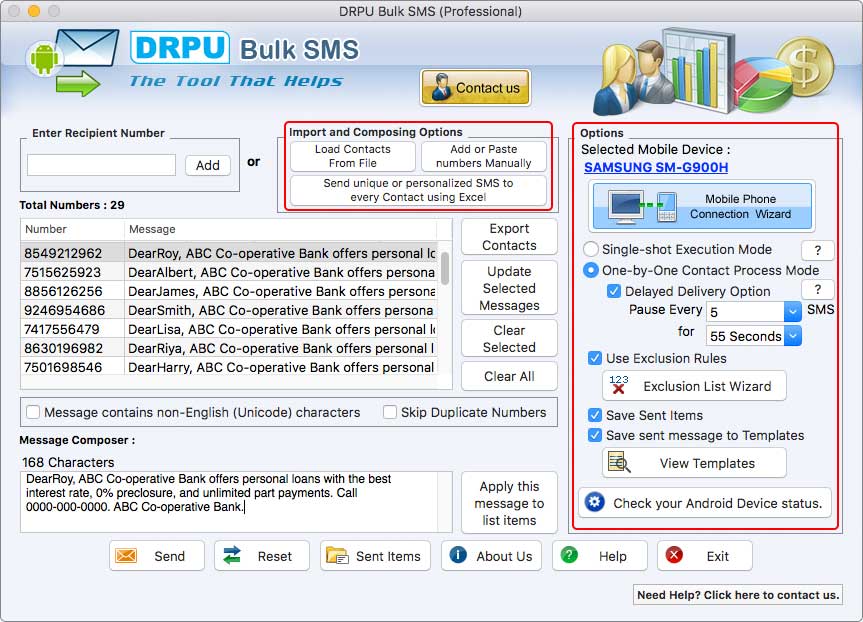Click the DearAlbert message cell

pos(281,272)
